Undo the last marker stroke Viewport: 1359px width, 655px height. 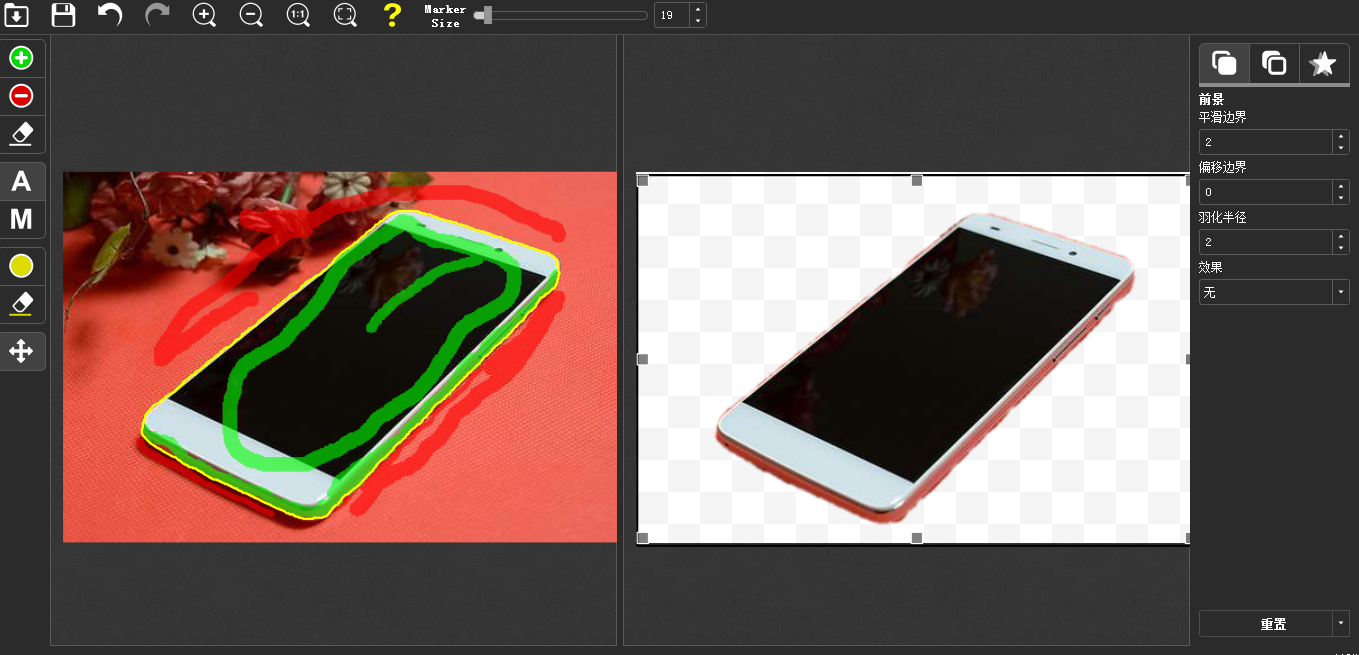[x=110, y=15]
